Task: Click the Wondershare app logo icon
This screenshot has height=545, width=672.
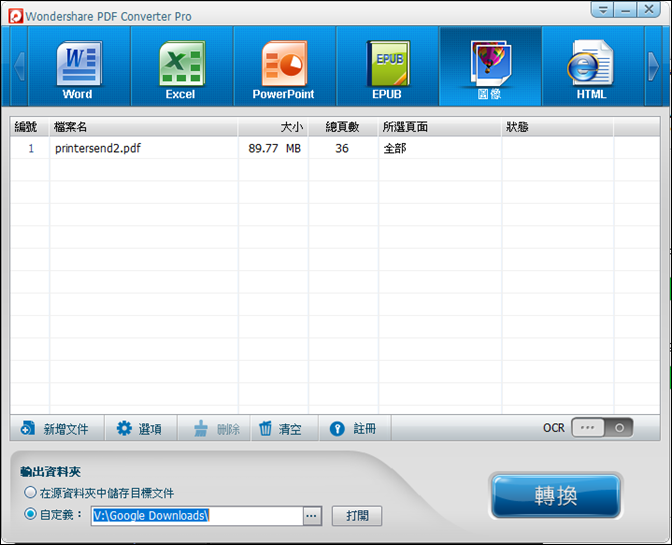Action: 16,16
